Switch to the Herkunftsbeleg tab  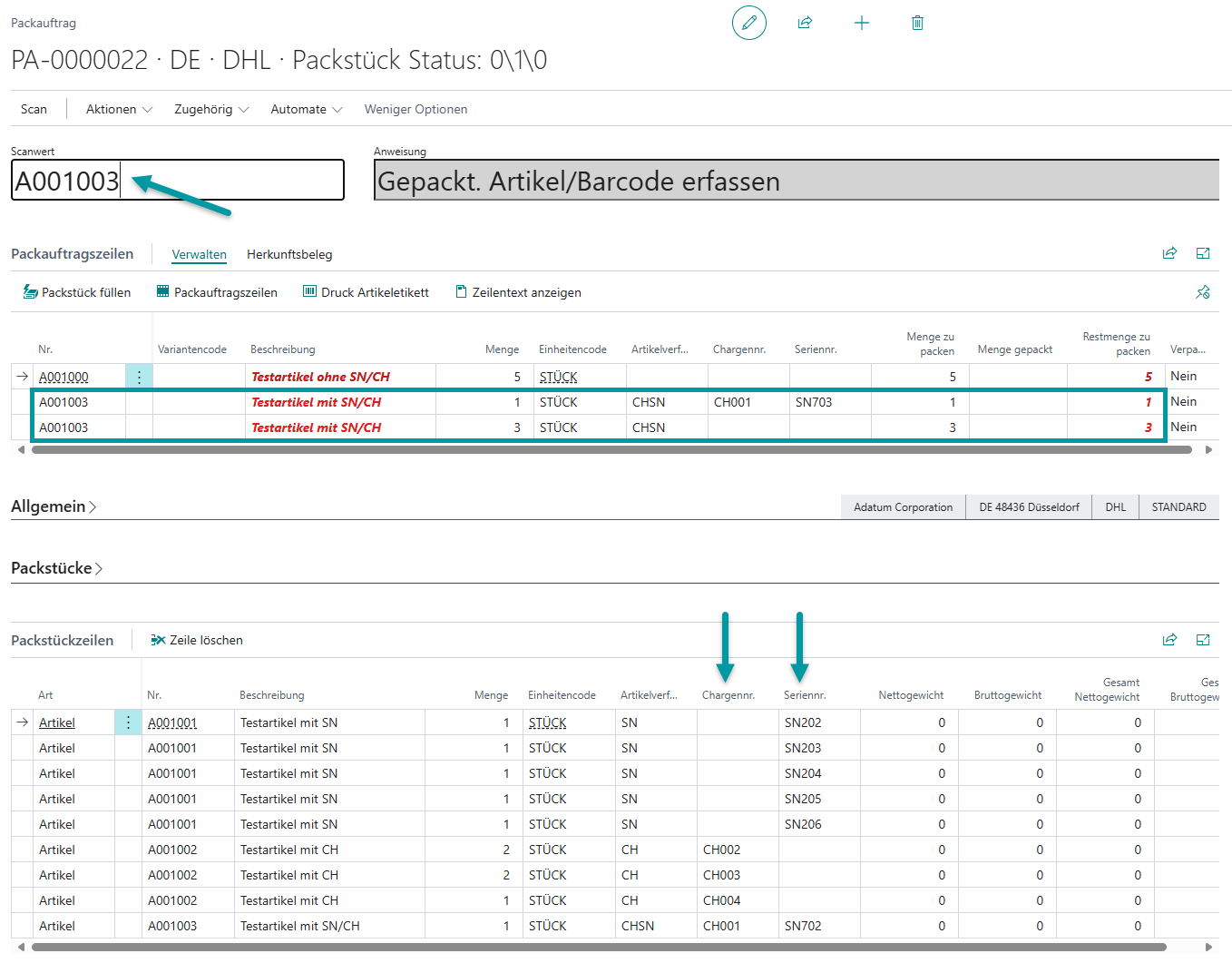coord(289,254)
